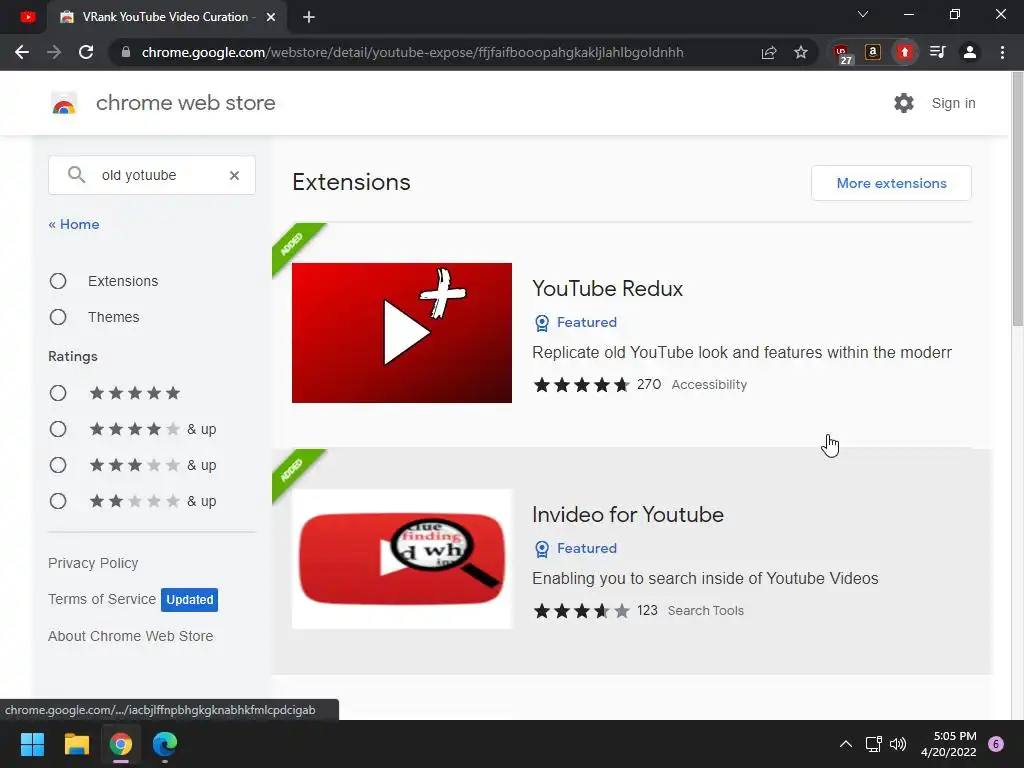Open the red extension with 27 badge
This screenshot has width=1024, height=768.
842,53
